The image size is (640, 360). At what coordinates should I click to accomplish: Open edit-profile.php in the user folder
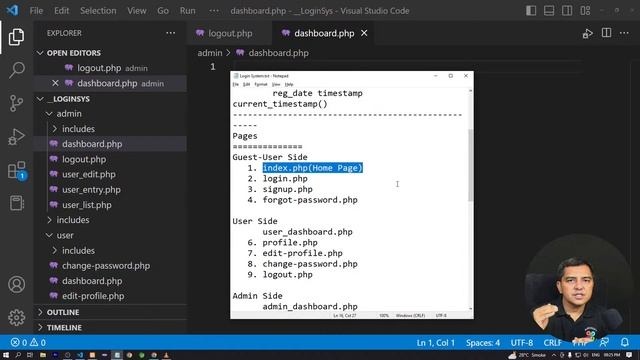pyautogui.click(x=93, y=296)
